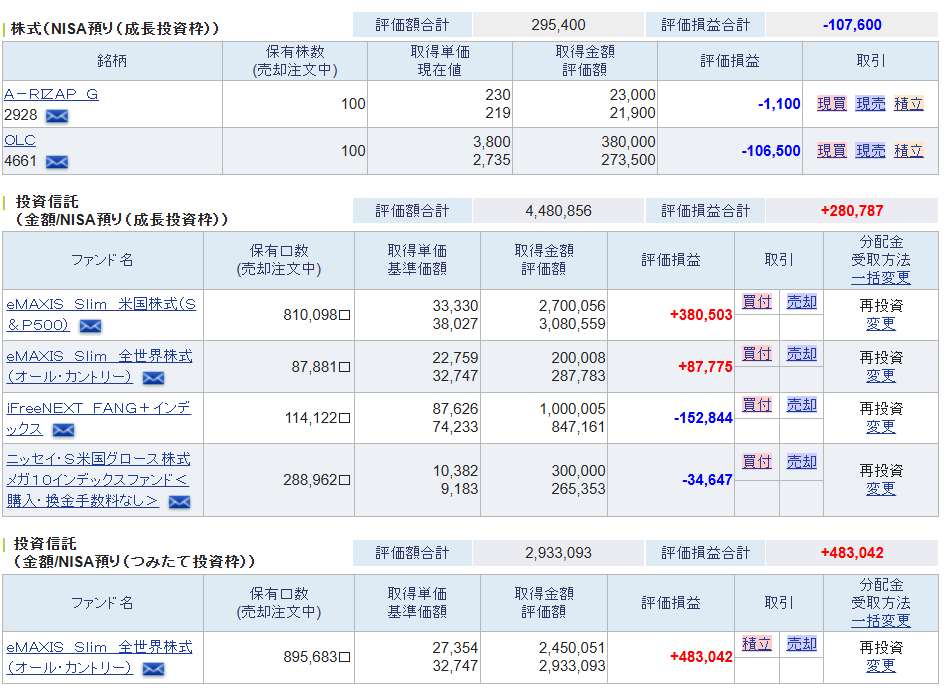Click 売却 for the iFreeNEXT FANG+ fund
The height and width of the screenshot is (694, 947).
pyautogui.click(x=801, y=405)
